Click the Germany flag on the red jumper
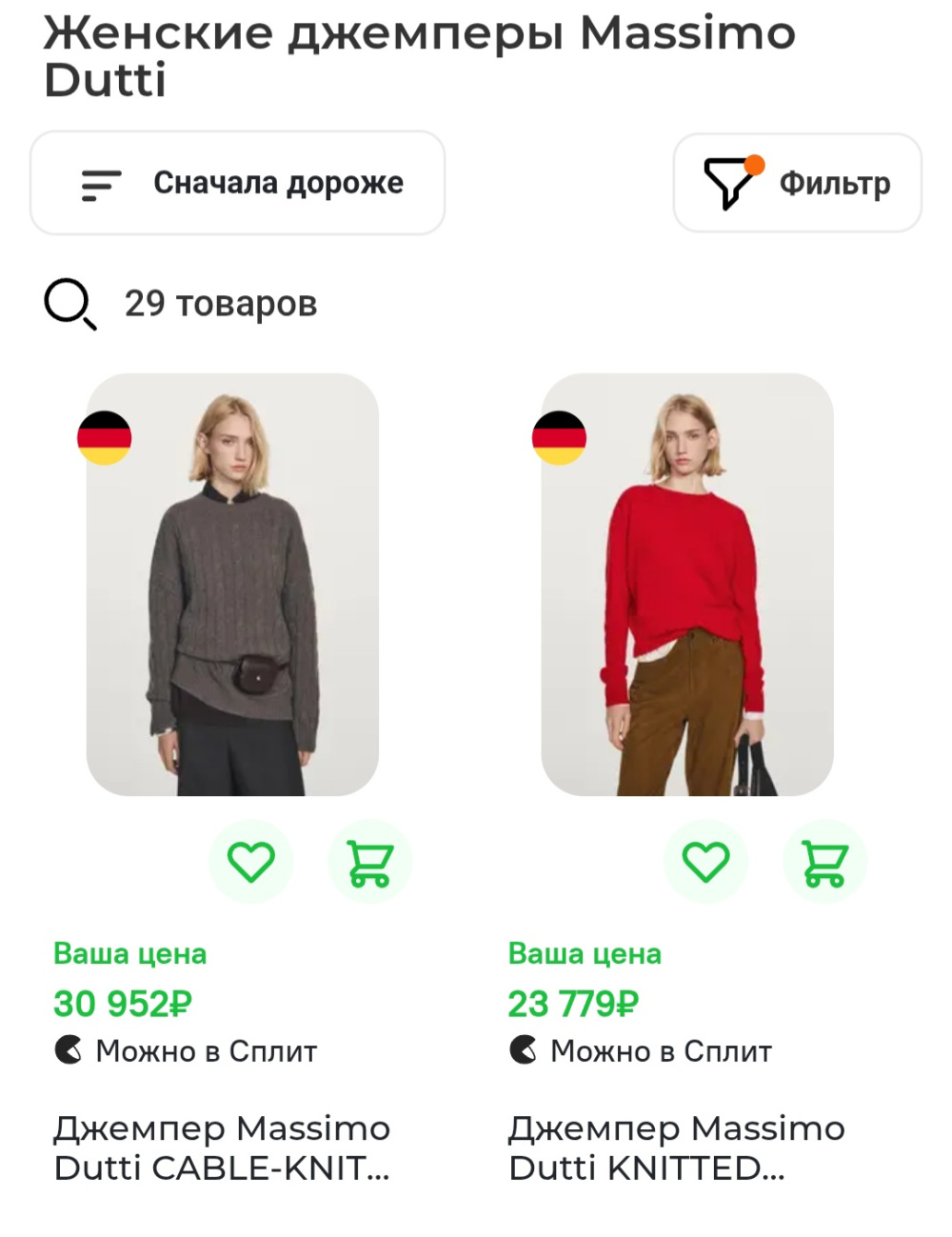 (561, 439)
